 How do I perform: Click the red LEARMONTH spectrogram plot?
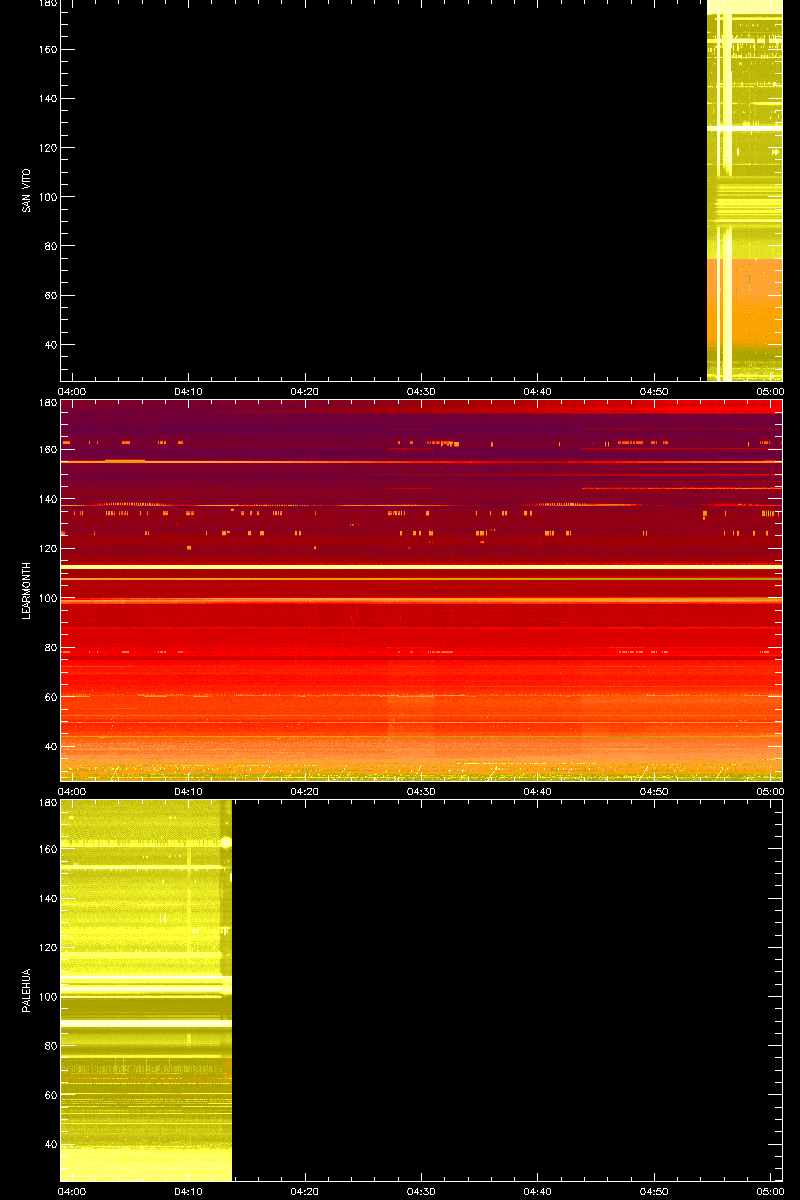(x=421, y=590)
